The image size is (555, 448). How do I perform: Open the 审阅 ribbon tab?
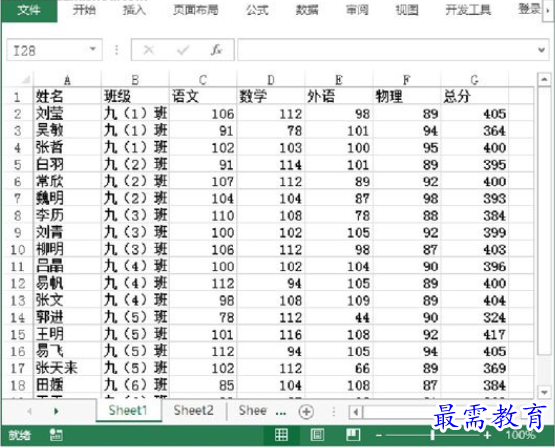[x=357, y=10]
